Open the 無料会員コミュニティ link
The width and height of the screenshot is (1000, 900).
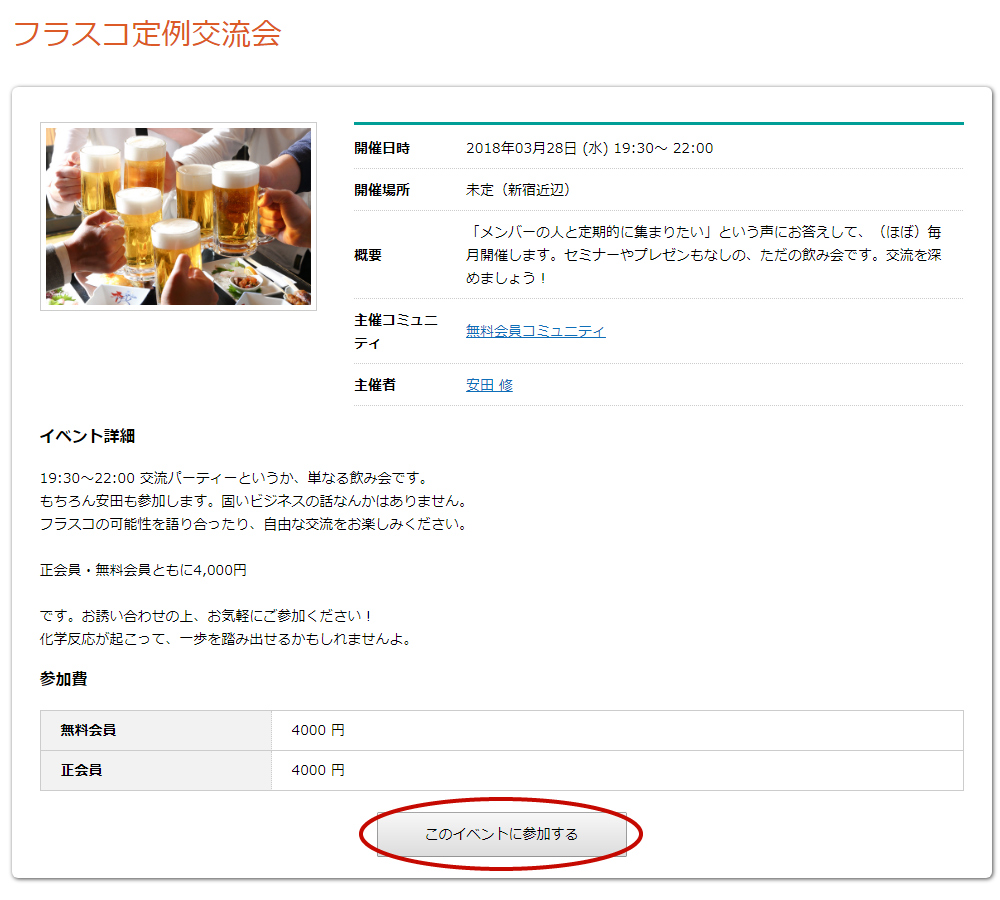click(x=536, y=331)
